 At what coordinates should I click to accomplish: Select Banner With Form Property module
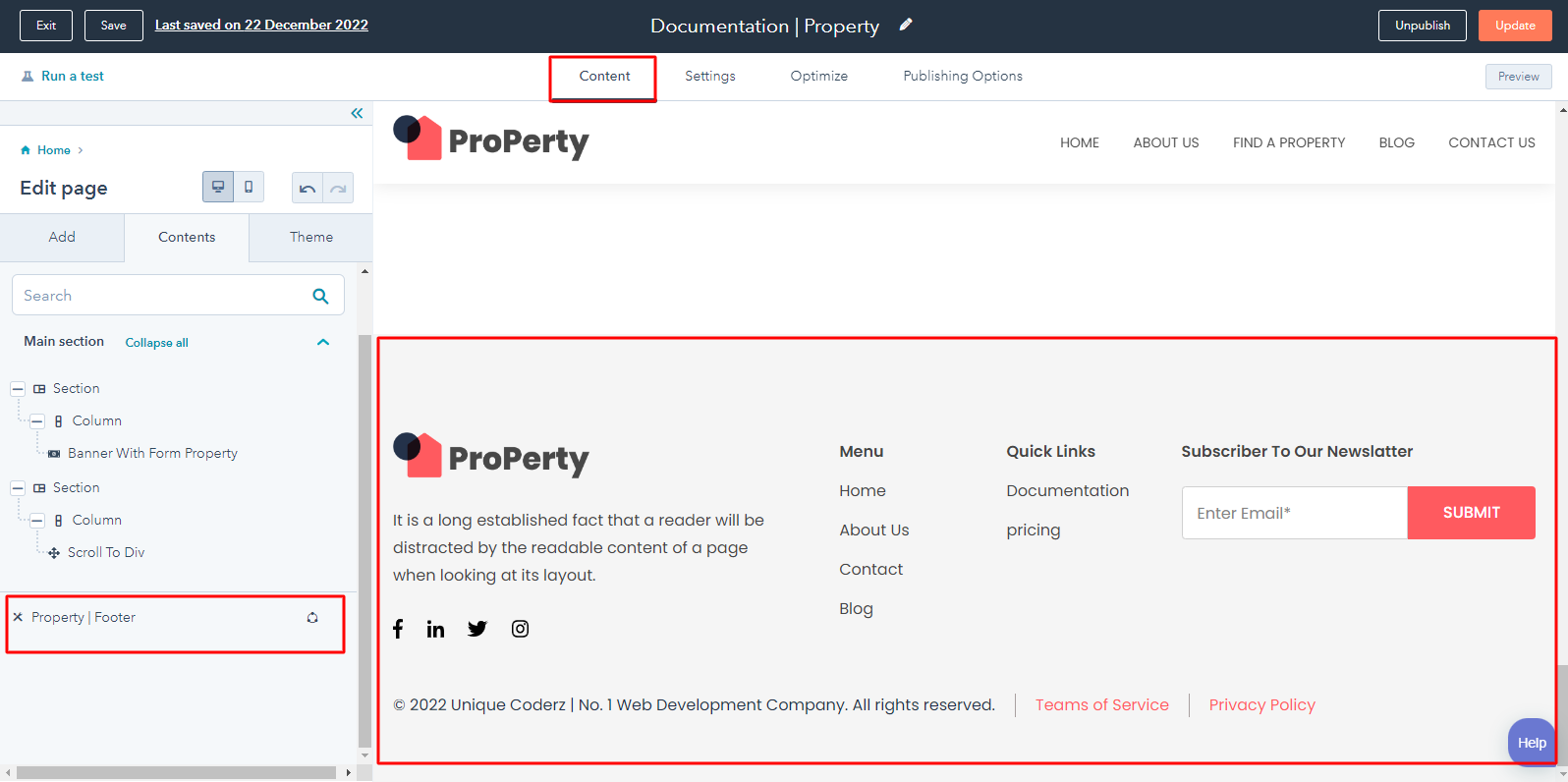(x=152, y=454)
